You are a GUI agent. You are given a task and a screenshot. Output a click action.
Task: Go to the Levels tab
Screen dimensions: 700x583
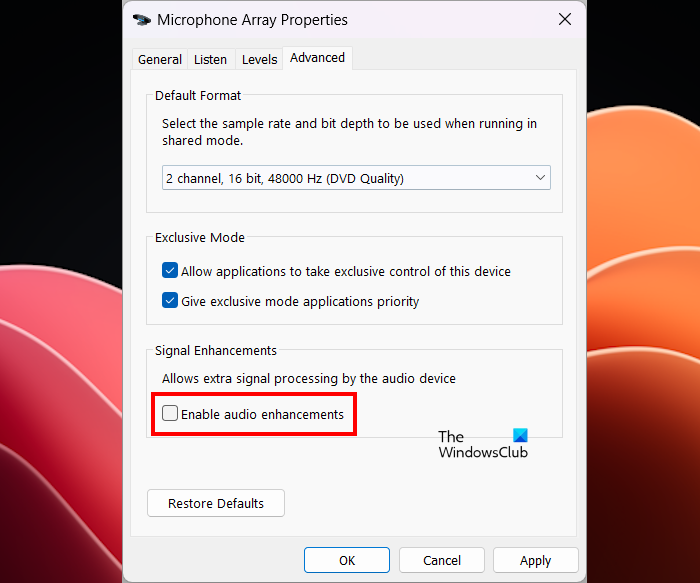point(260,59)
